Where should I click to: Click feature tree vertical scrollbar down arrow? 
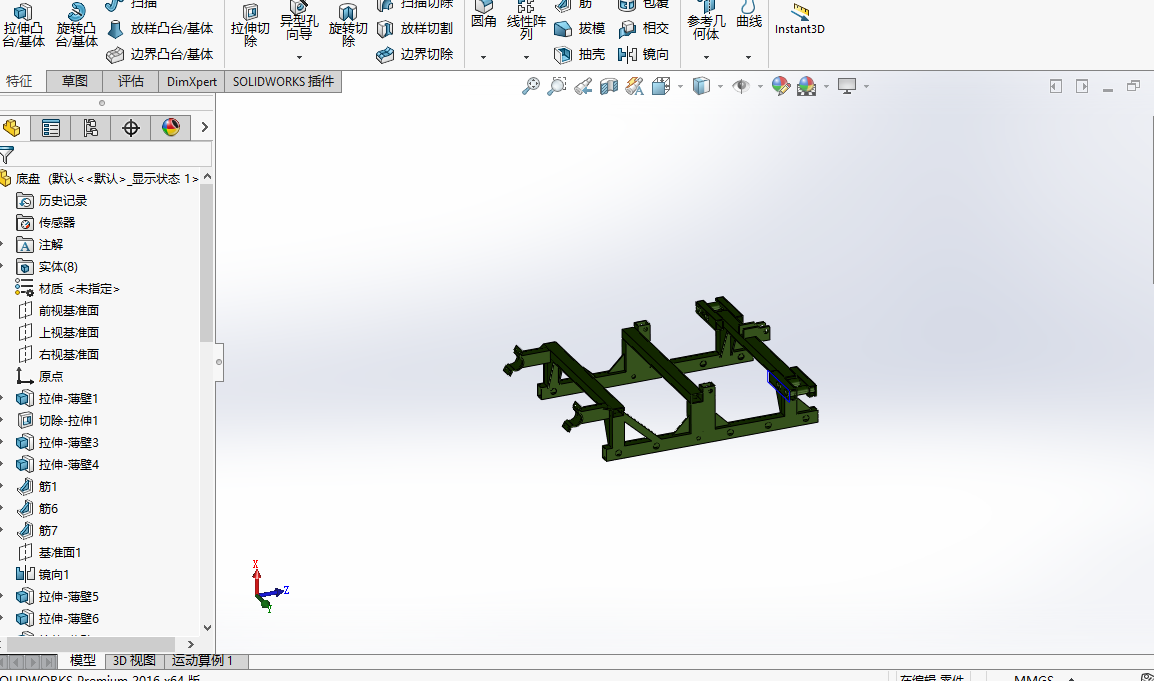208,628
